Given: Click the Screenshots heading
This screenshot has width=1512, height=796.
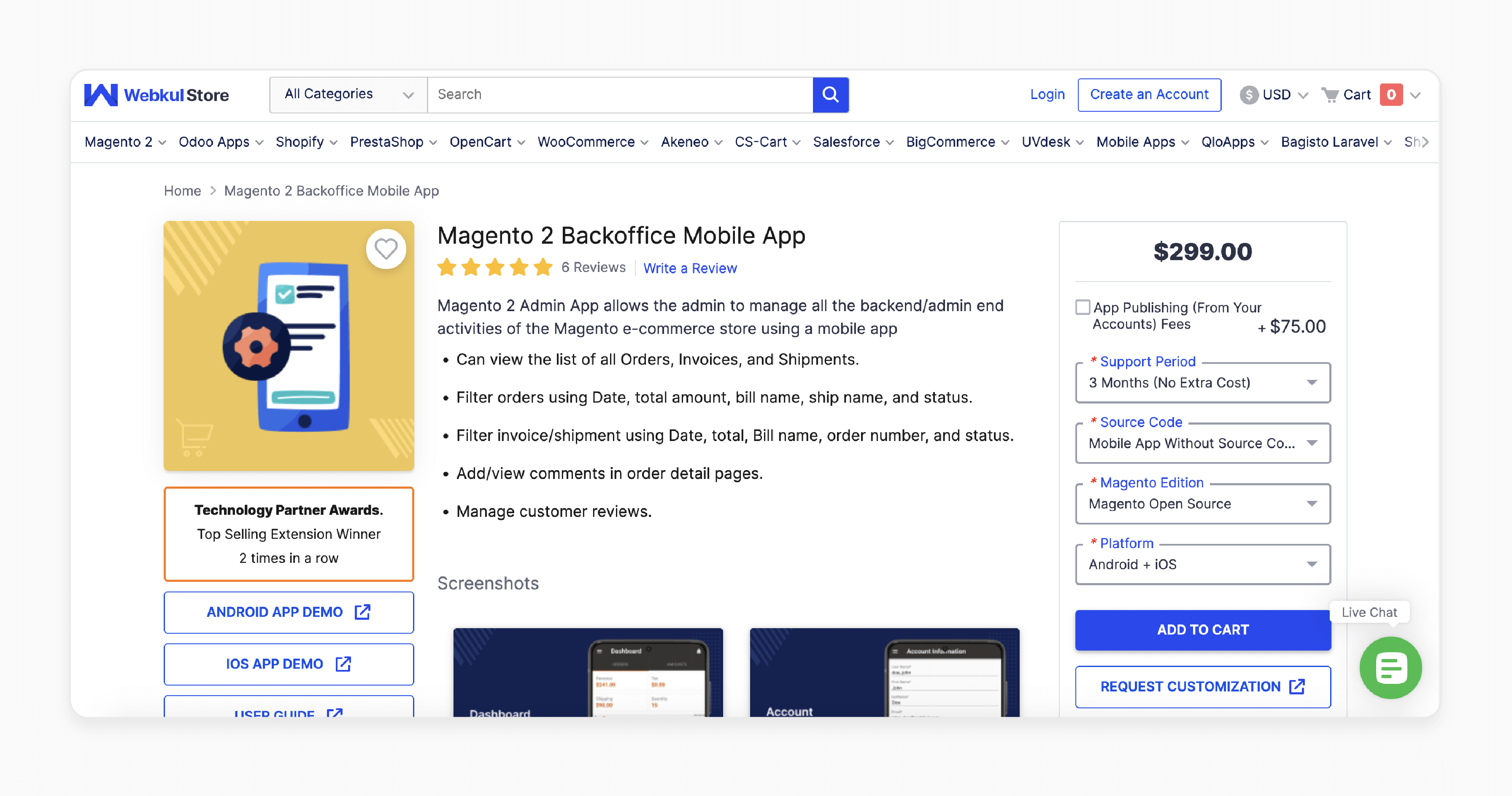Looking at the screenshot, I should [x=488, y=583].
